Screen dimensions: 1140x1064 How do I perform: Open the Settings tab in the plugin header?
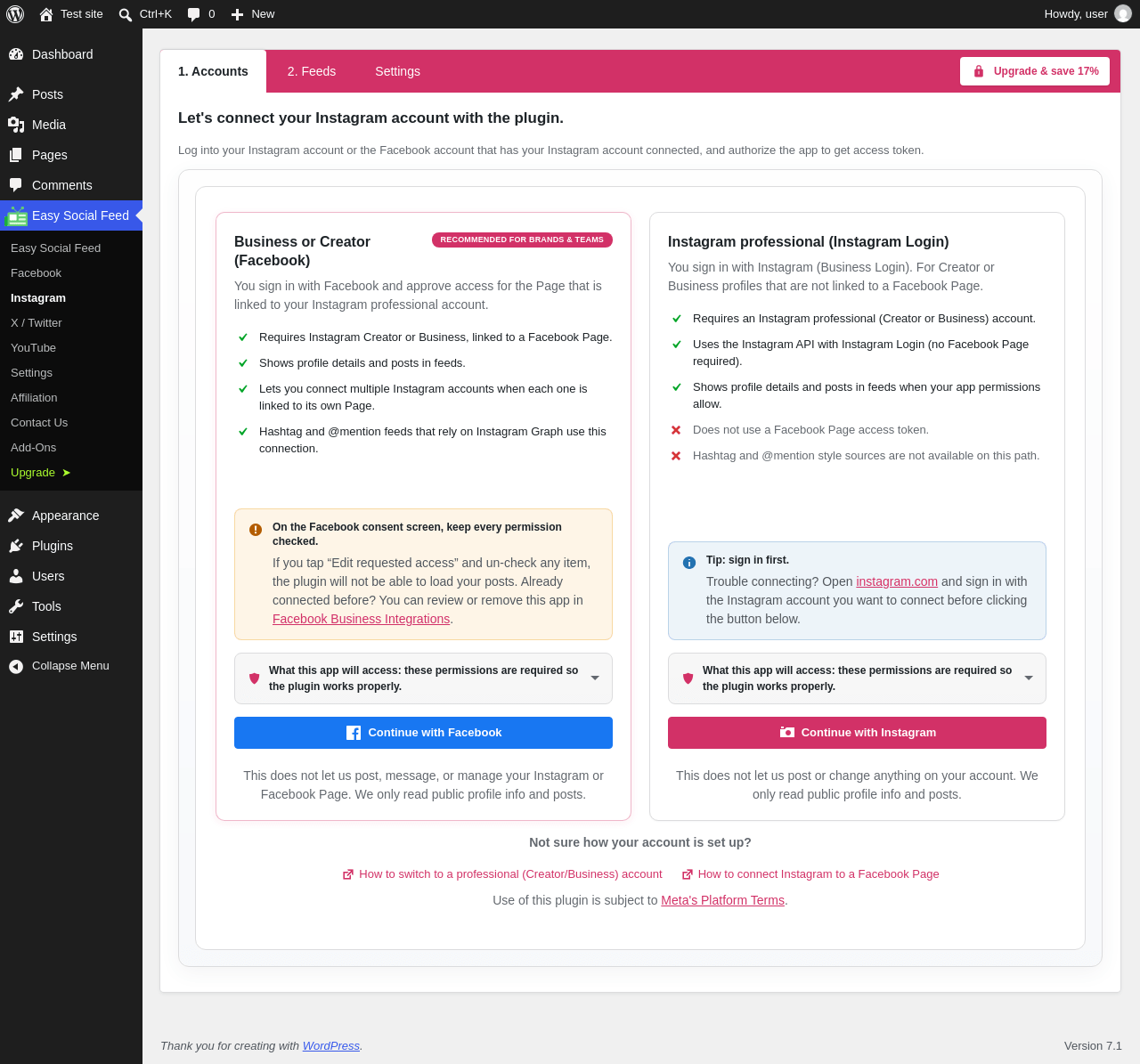click(x=397, y=71)
